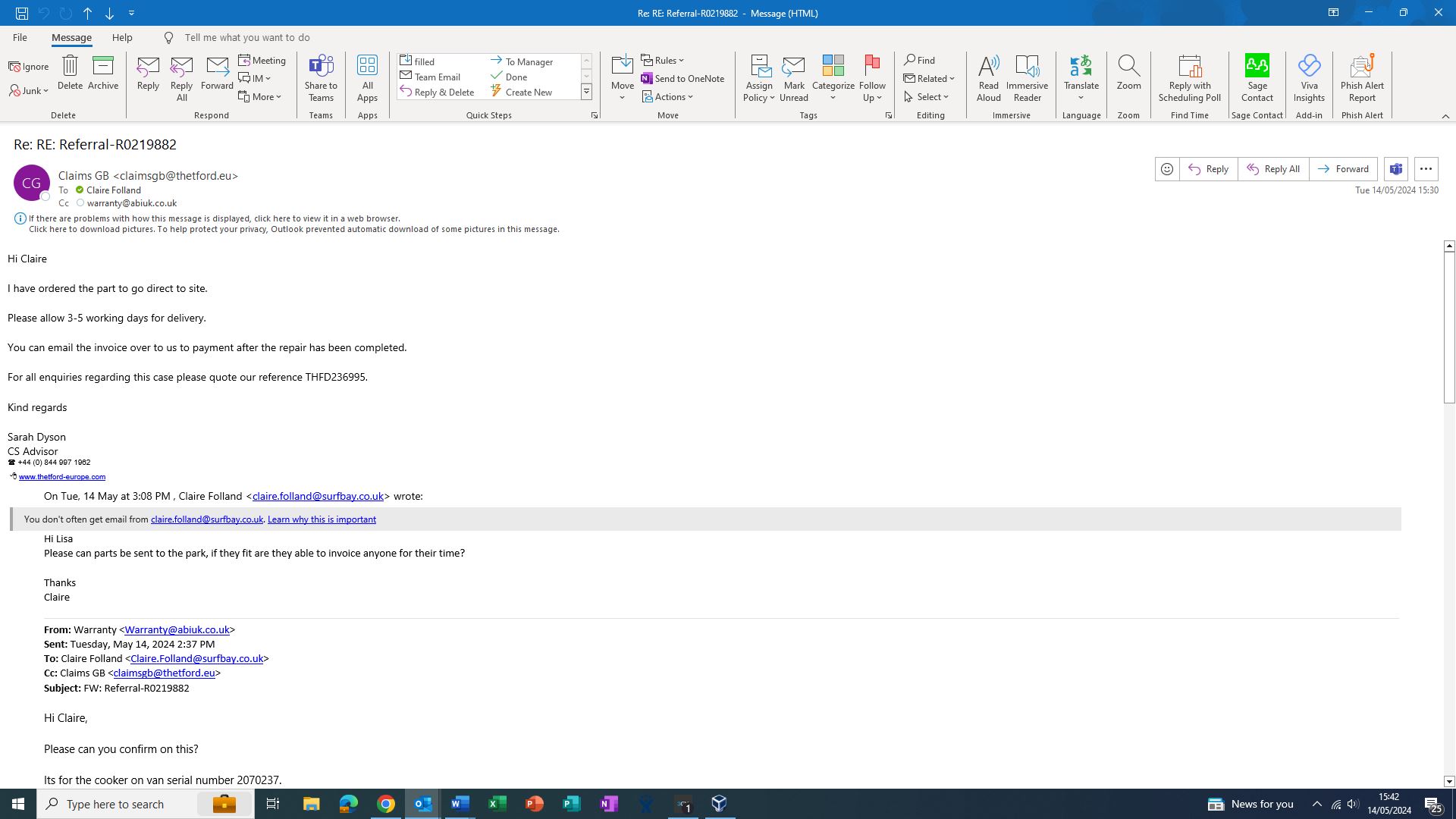Viewport: 1456px width, 819px height.
Task: Click the Reply All button in header
Action: (x=1273, y=169)
